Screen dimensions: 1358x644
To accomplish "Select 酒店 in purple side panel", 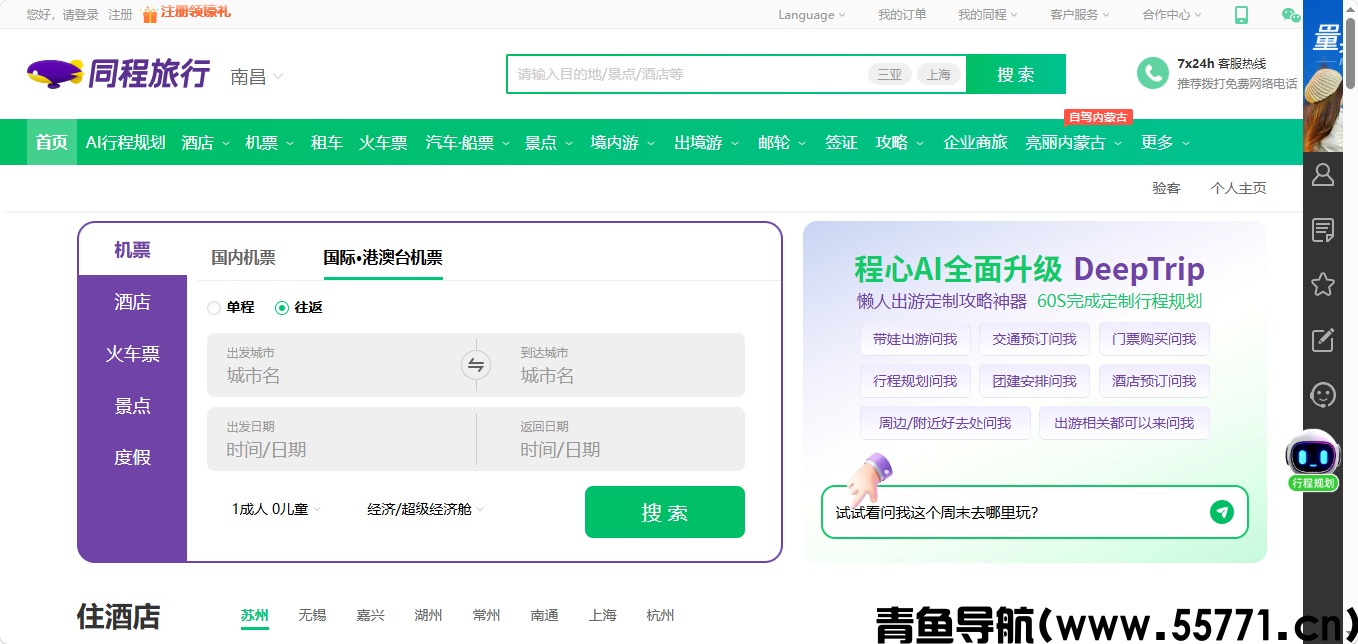I will point(132,302).
